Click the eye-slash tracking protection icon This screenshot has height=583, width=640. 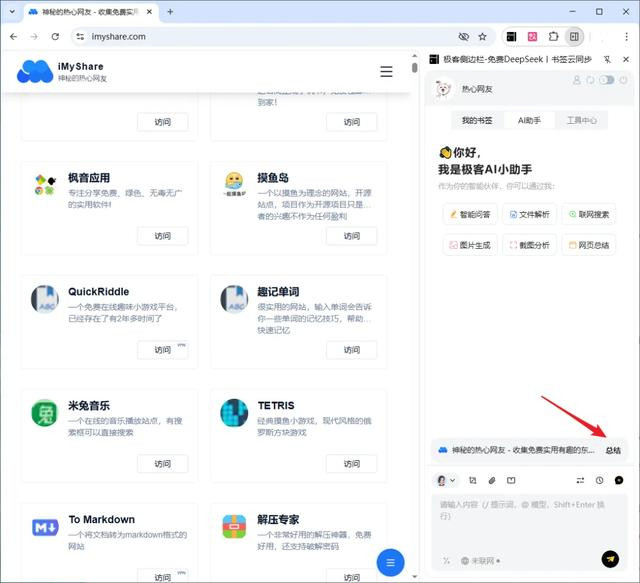463,37
